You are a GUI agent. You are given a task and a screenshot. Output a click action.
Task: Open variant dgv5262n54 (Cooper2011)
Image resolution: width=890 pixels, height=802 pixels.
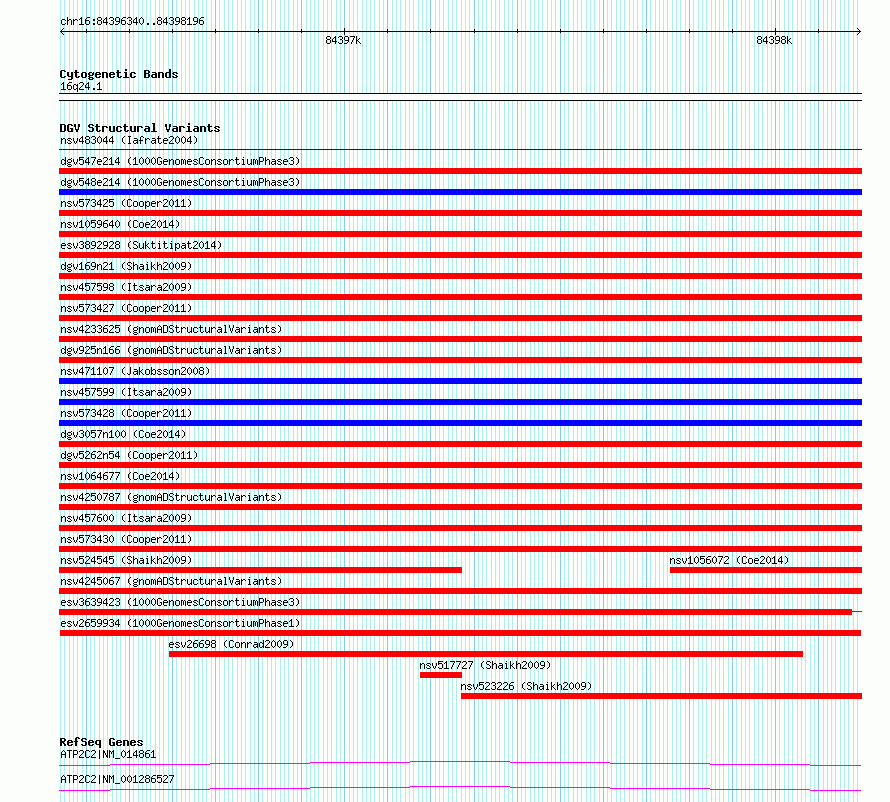click(x=129, y=455)
